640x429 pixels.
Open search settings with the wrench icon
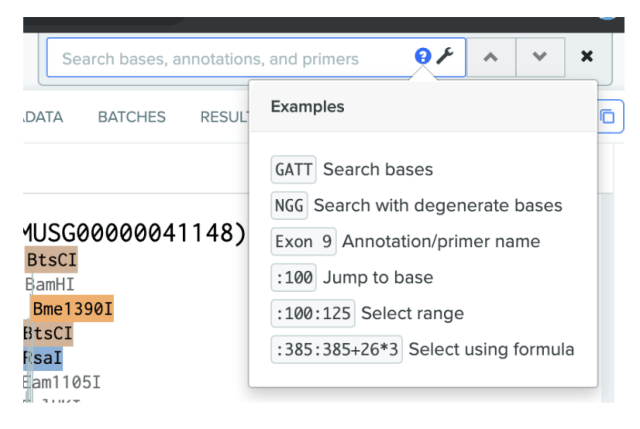(x=445, y=58)
